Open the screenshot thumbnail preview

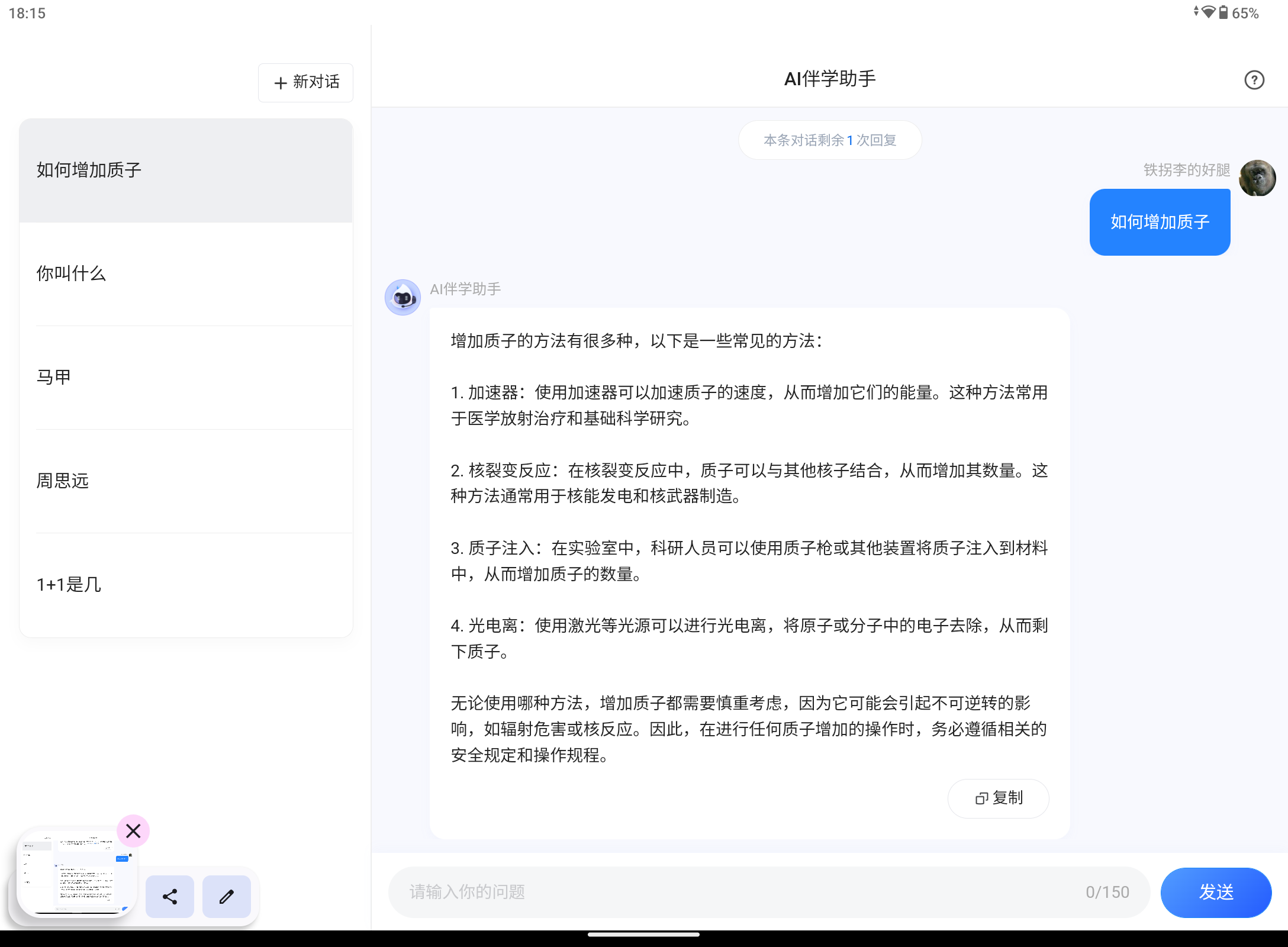click(76, 873)
